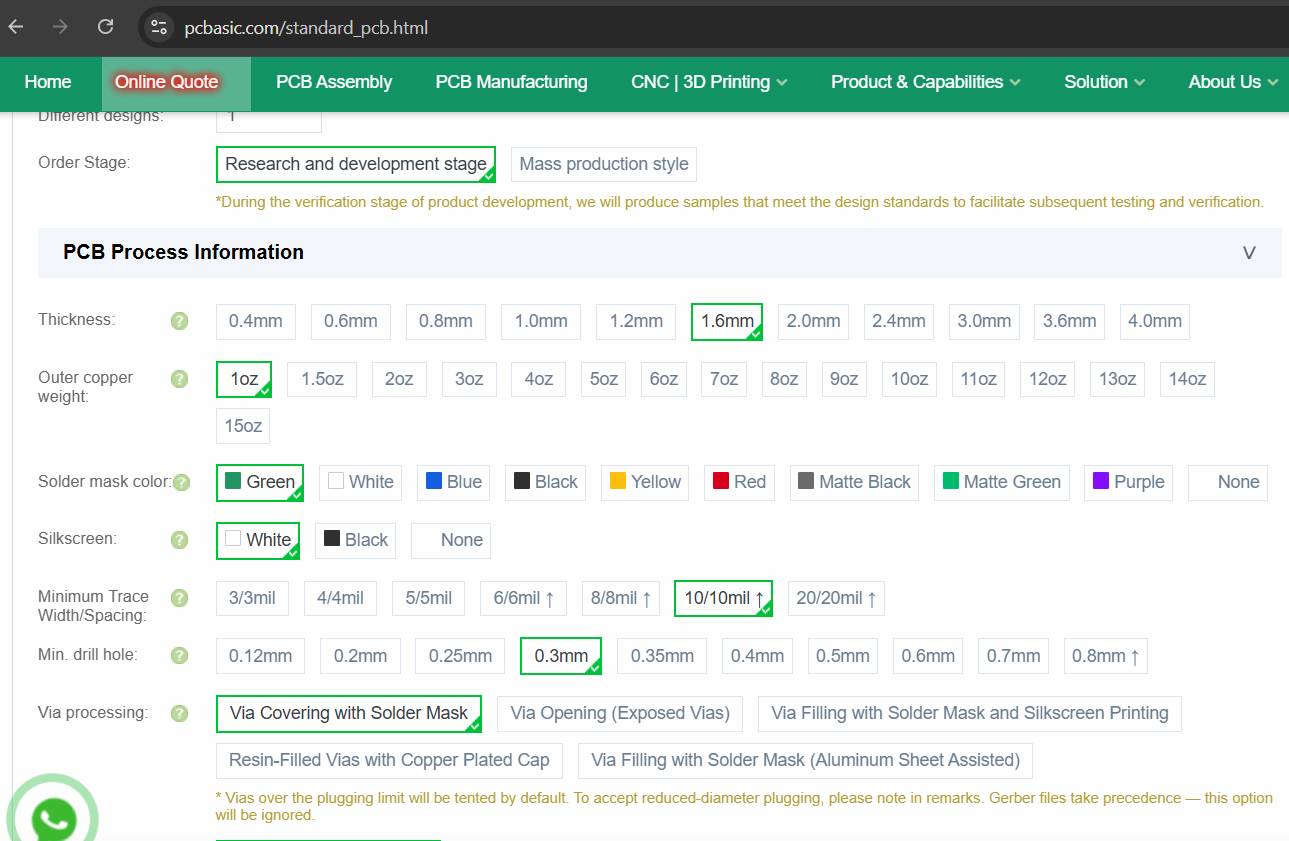
Task: Choose Via Opening (Exposed Vias) option
Action: point(620,714)
